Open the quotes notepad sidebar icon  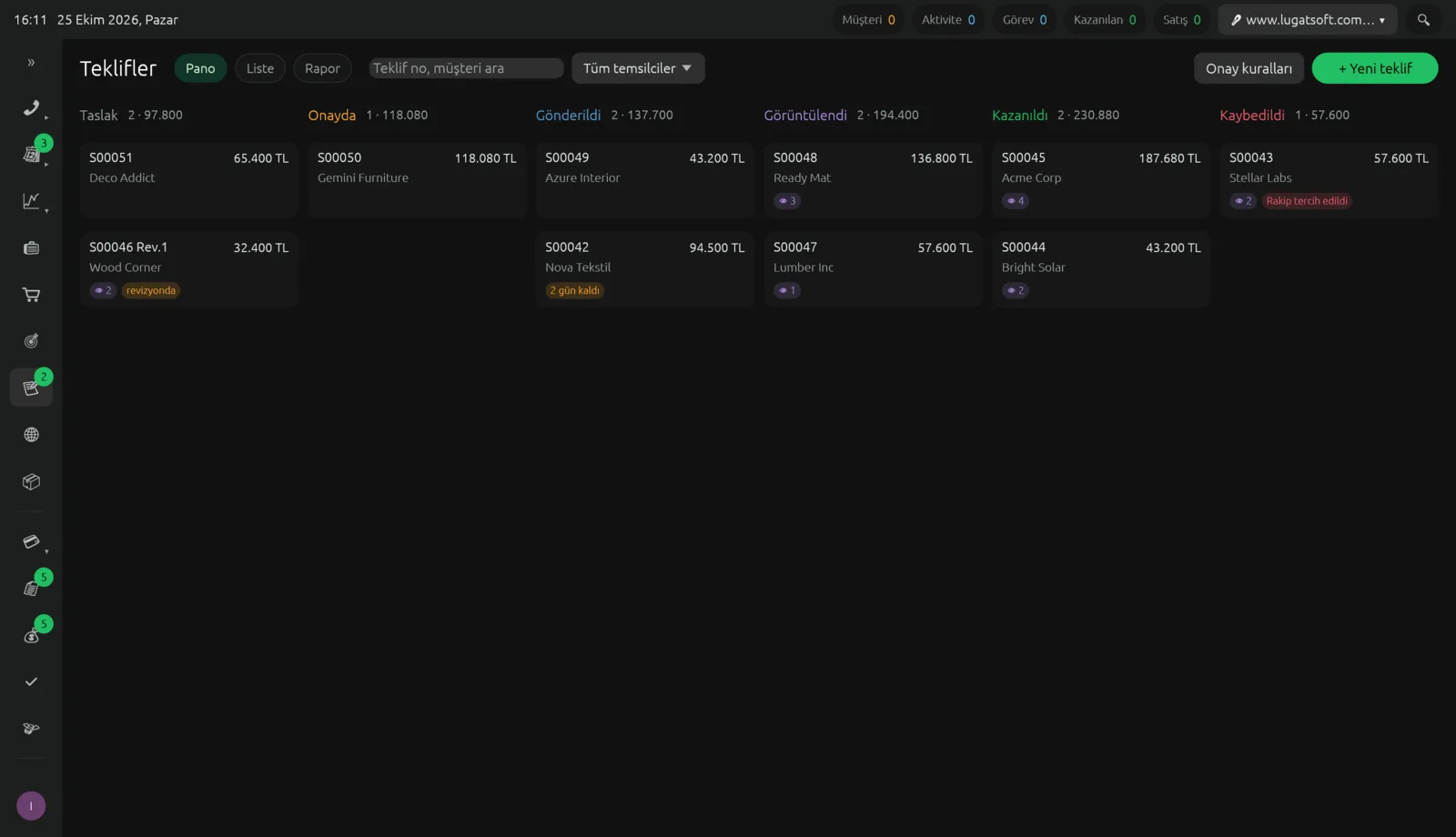coord(31,388)
